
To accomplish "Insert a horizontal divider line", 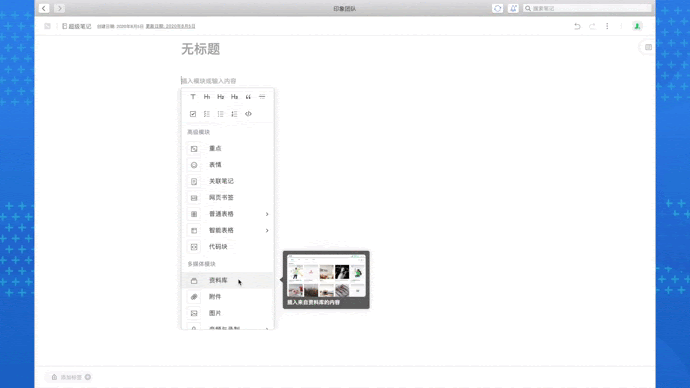I will tap(262, 96).
